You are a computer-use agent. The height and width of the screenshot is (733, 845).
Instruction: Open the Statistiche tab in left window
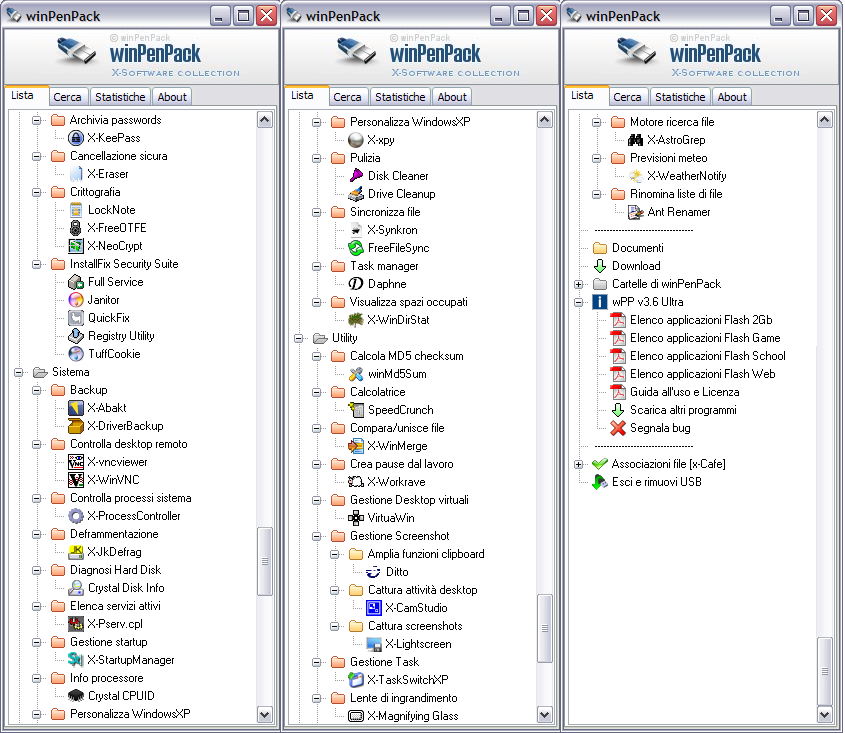[120, 97]
